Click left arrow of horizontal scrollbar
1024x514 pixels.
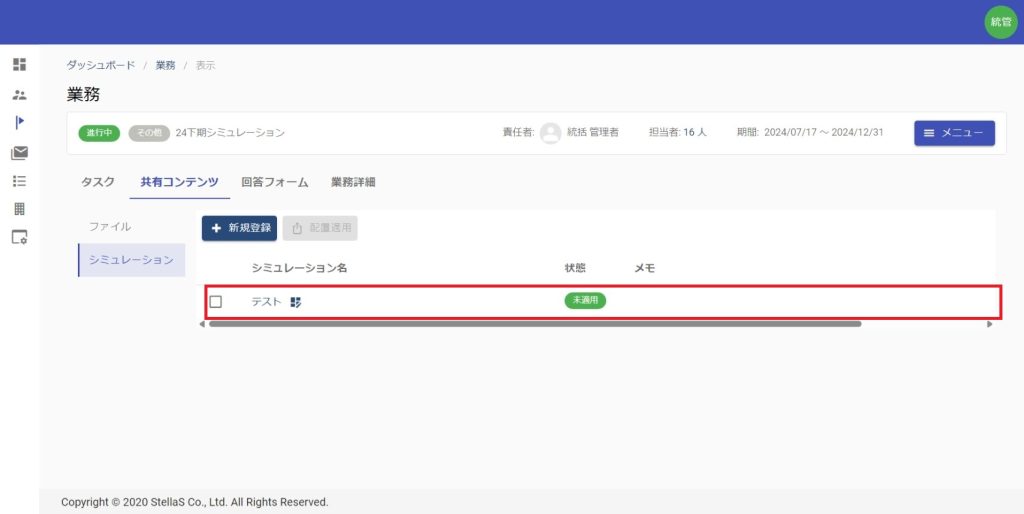click(x=201, y=324)
